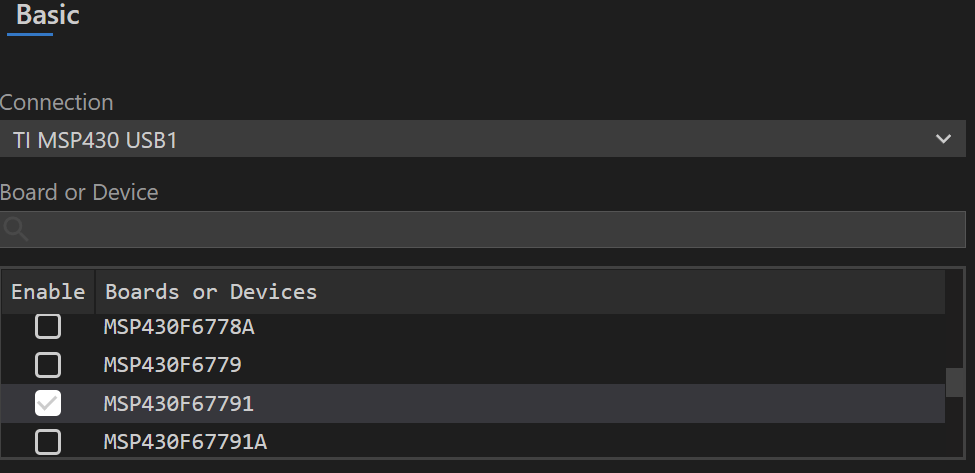Switch to the Basic tab
The height and width of the screenshot is (473, 975).
pos(47,16)
